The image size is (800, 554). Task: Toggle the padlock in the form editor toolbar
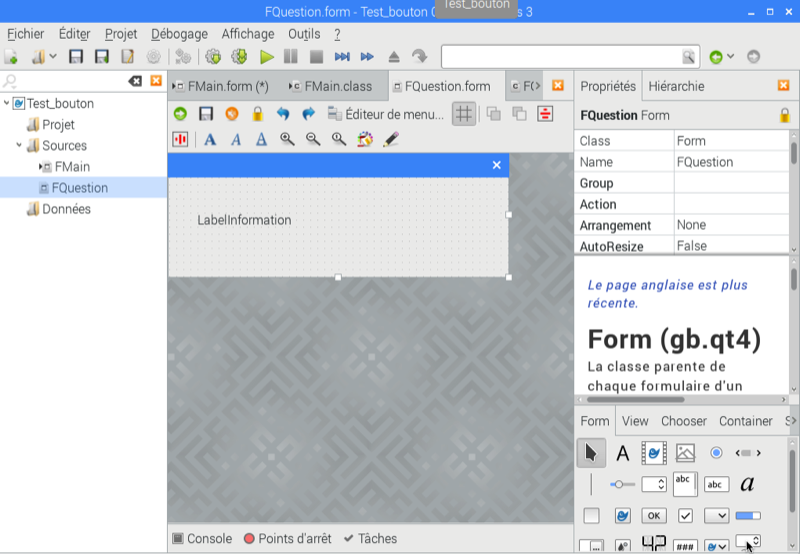[258, 114]
